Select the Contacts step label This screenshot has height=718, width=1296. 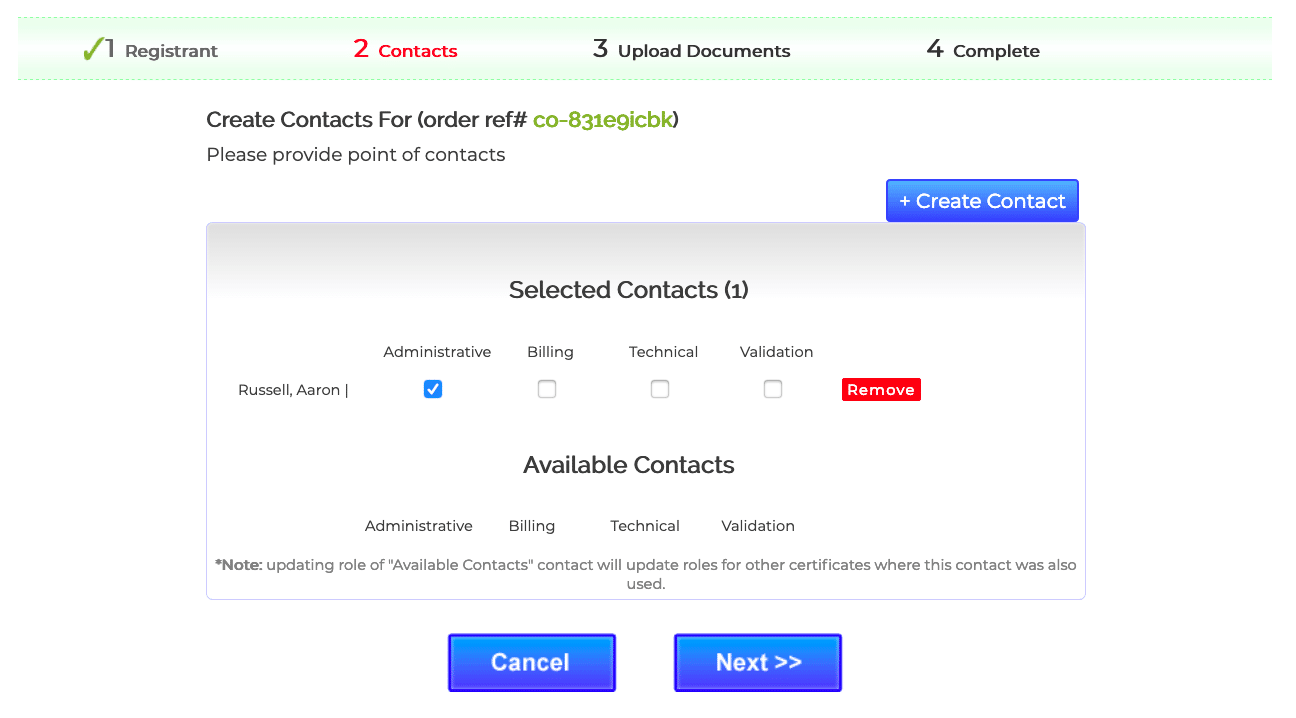(417, 51)
